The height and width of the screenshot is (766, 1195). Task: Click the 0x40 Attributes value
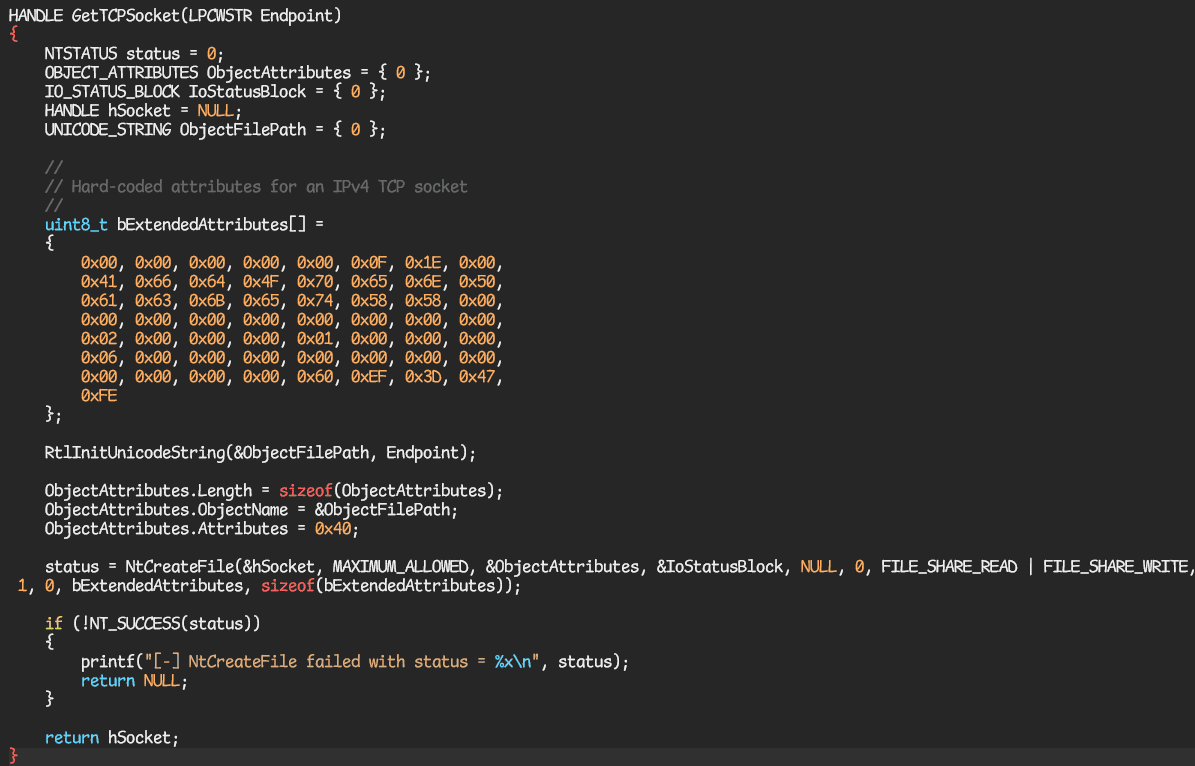[x=333, y=530]
